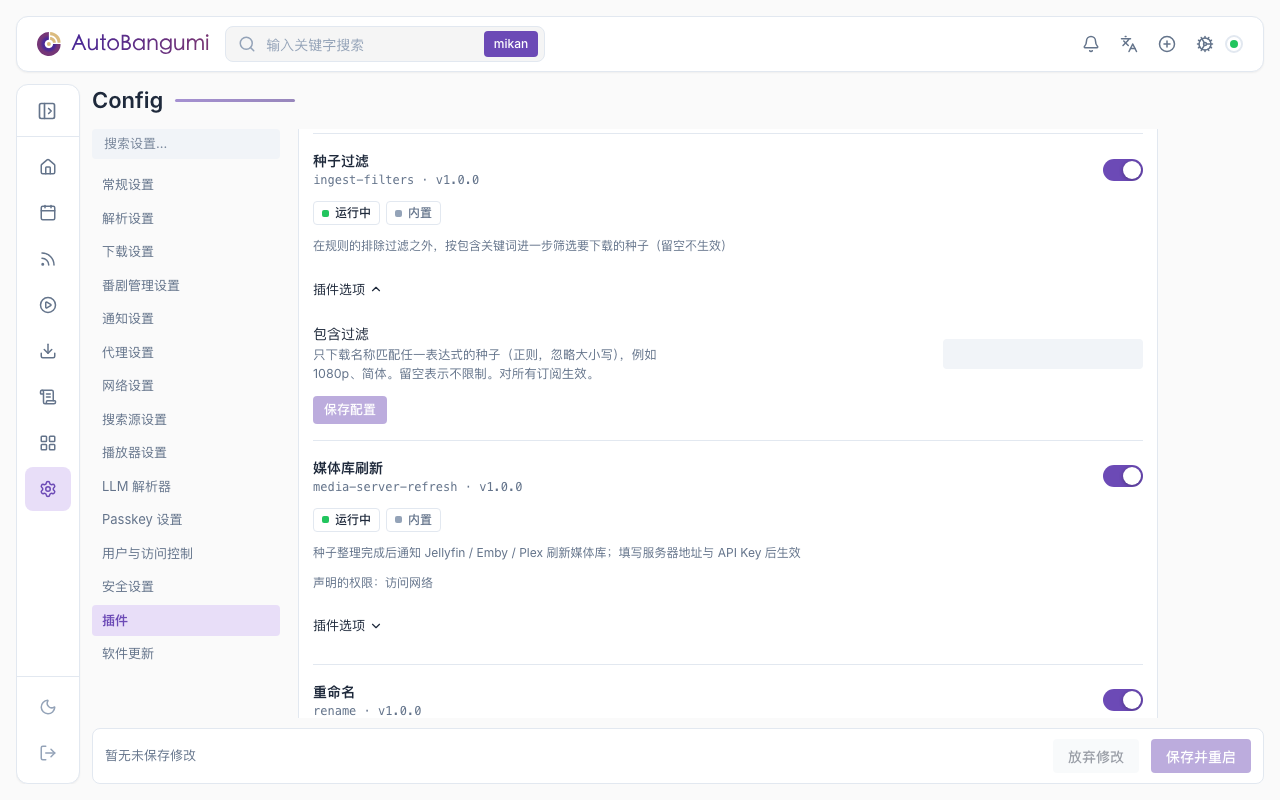The width and height of the screenshot is (1280, 800).
Task: Disable the 种子过滤 plugin toggle
Action: (1123, 170)
